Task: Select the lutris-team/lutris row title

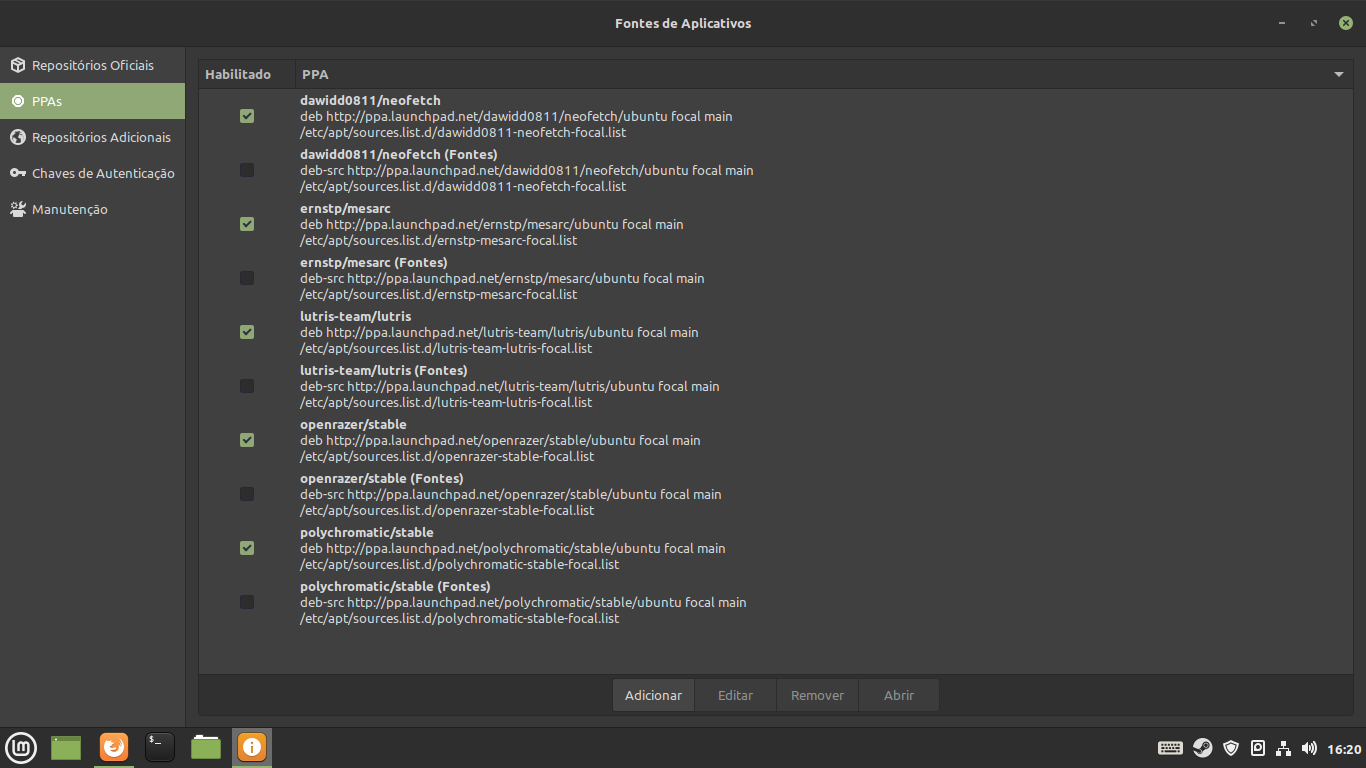Action: click(x=355, y=316)
